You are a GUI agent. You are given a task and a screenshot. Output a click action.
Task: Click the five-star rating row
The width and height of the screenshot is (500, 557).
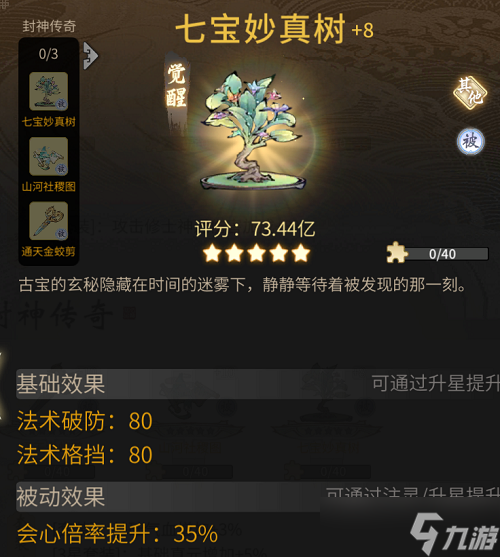point(256,253)
